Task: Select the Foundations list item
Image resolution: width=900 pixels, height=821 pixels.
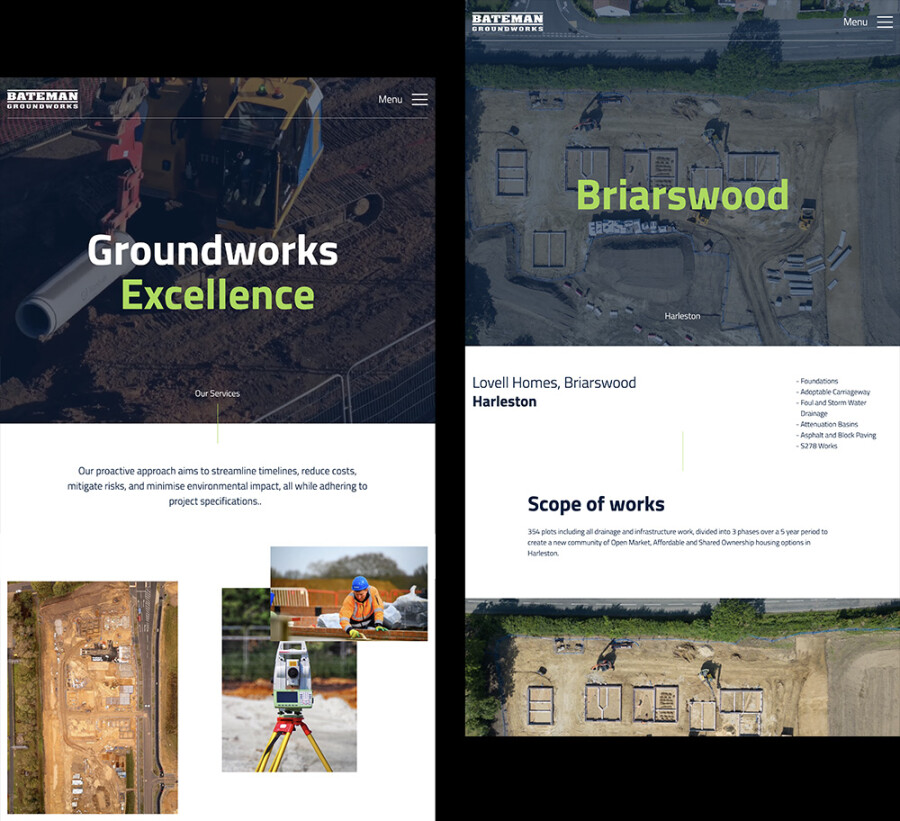Action: click(818, 380)
